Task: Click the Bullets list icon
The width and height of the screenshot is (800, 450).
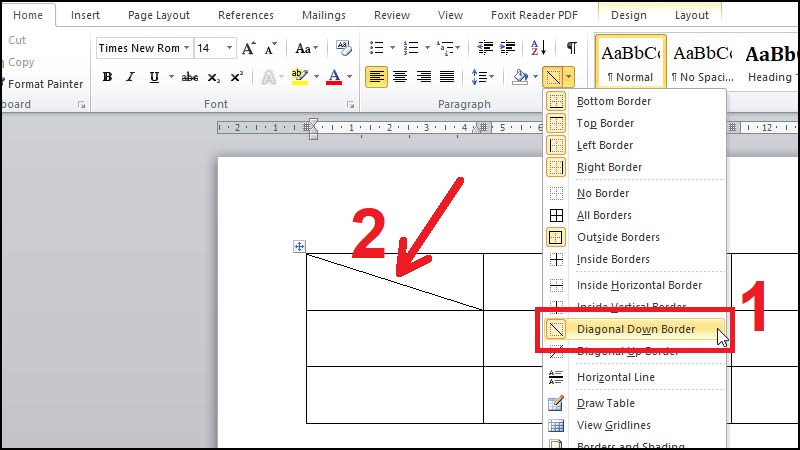Action: point(377,48)
